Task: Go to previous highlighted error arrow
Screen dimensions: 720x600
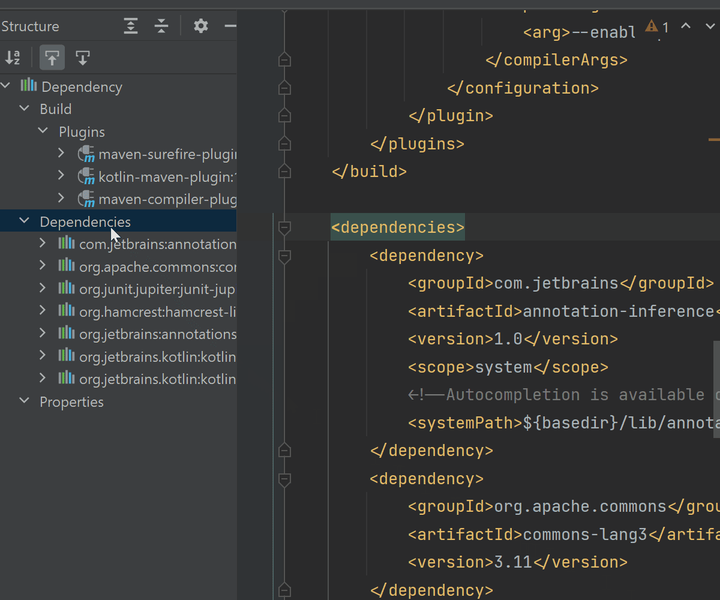Action: pyautogui.click(x=686, y=26)
